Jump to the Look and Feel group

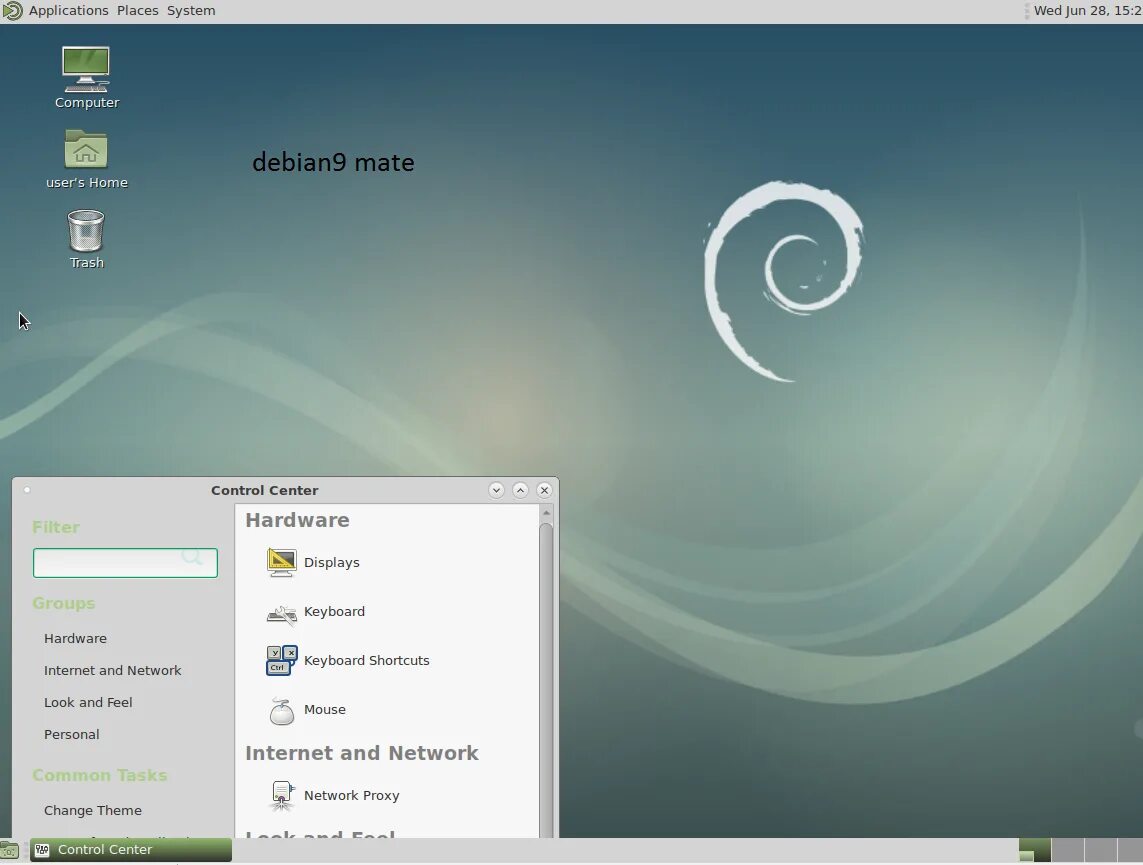88,703
